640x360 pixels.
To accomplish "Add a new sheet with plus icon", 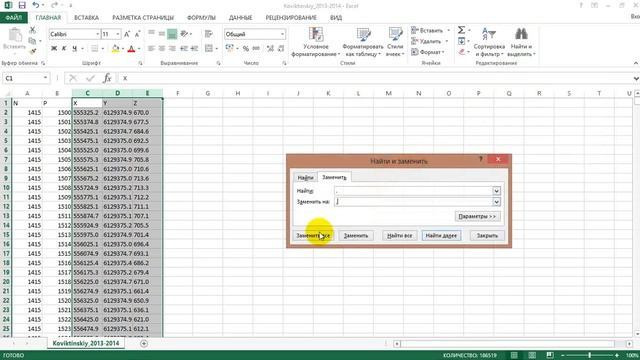I will pos(144,344).
